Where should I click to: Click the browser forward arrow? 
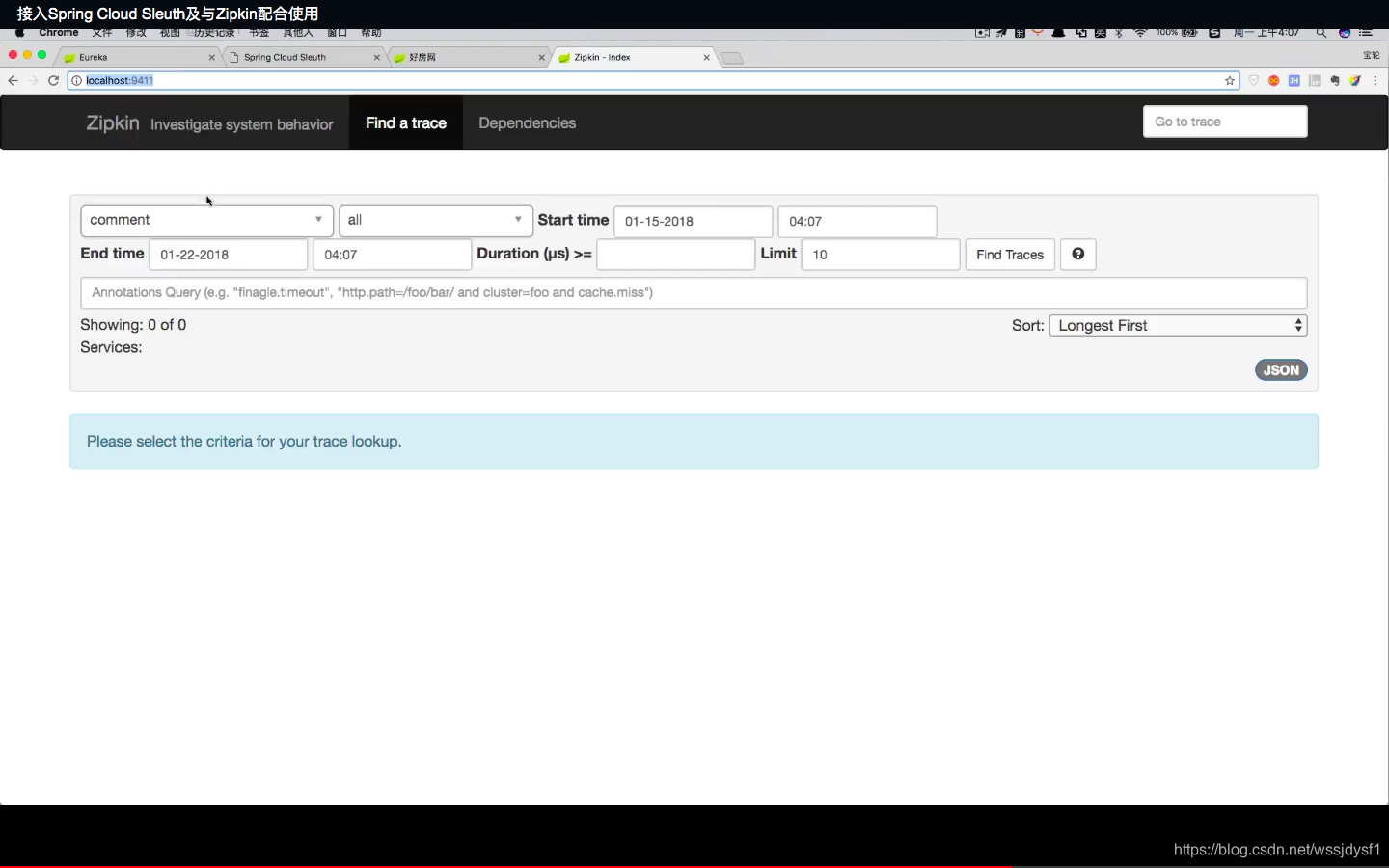33,80
